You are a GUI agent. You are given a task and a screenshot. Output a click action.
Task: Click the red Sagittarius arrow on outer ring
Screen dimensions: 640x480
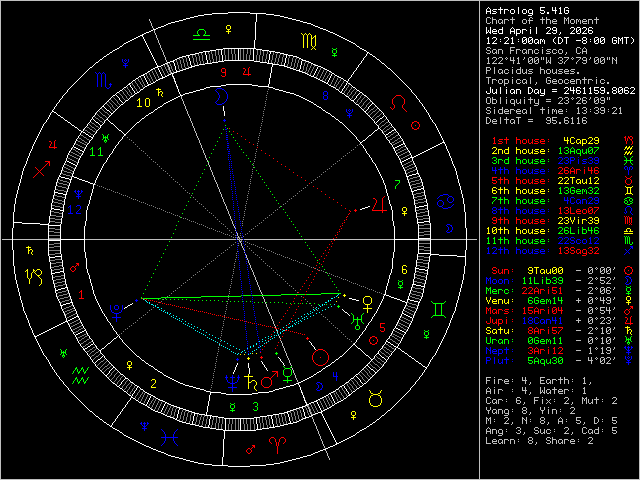coord(42,169)
